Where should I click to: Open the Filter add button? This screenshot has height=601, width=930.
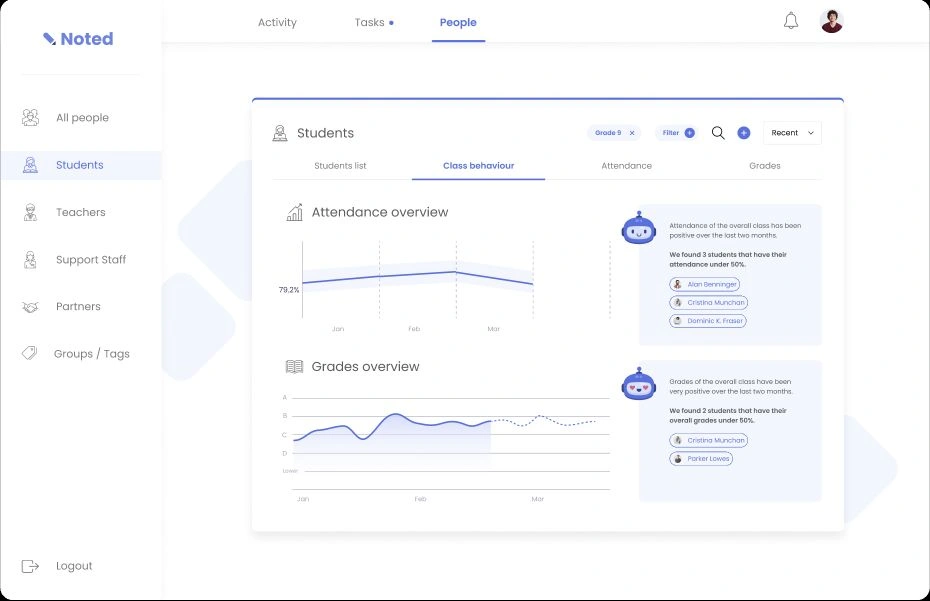pyautogui.click(x=689, y=133)
